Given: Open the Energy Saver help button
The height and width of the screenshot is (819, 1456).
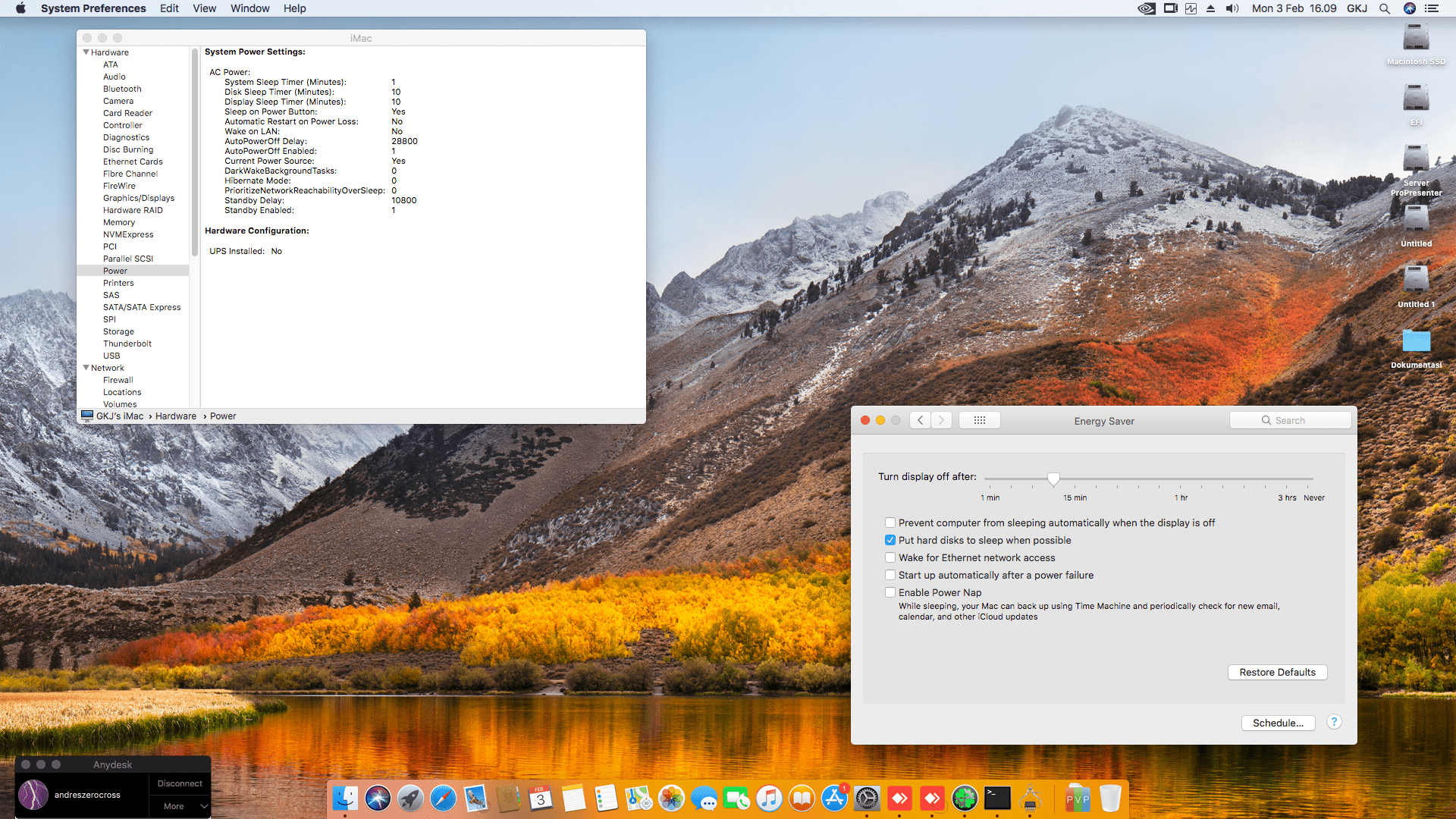Looking at the screenshot, I should [1334, 722].
